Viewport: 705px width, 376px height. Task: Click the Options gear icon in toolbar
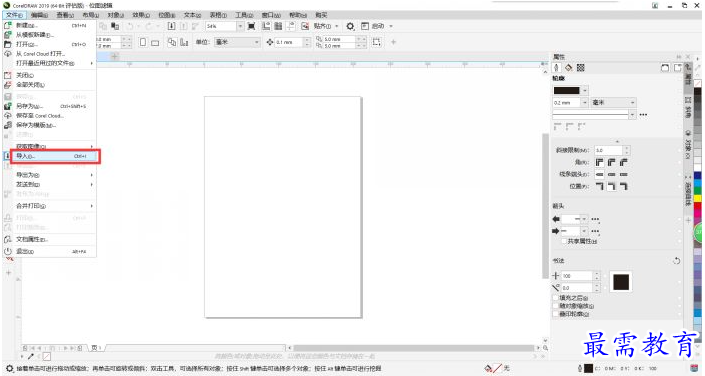pyautogui.click(x=350, y=26)
